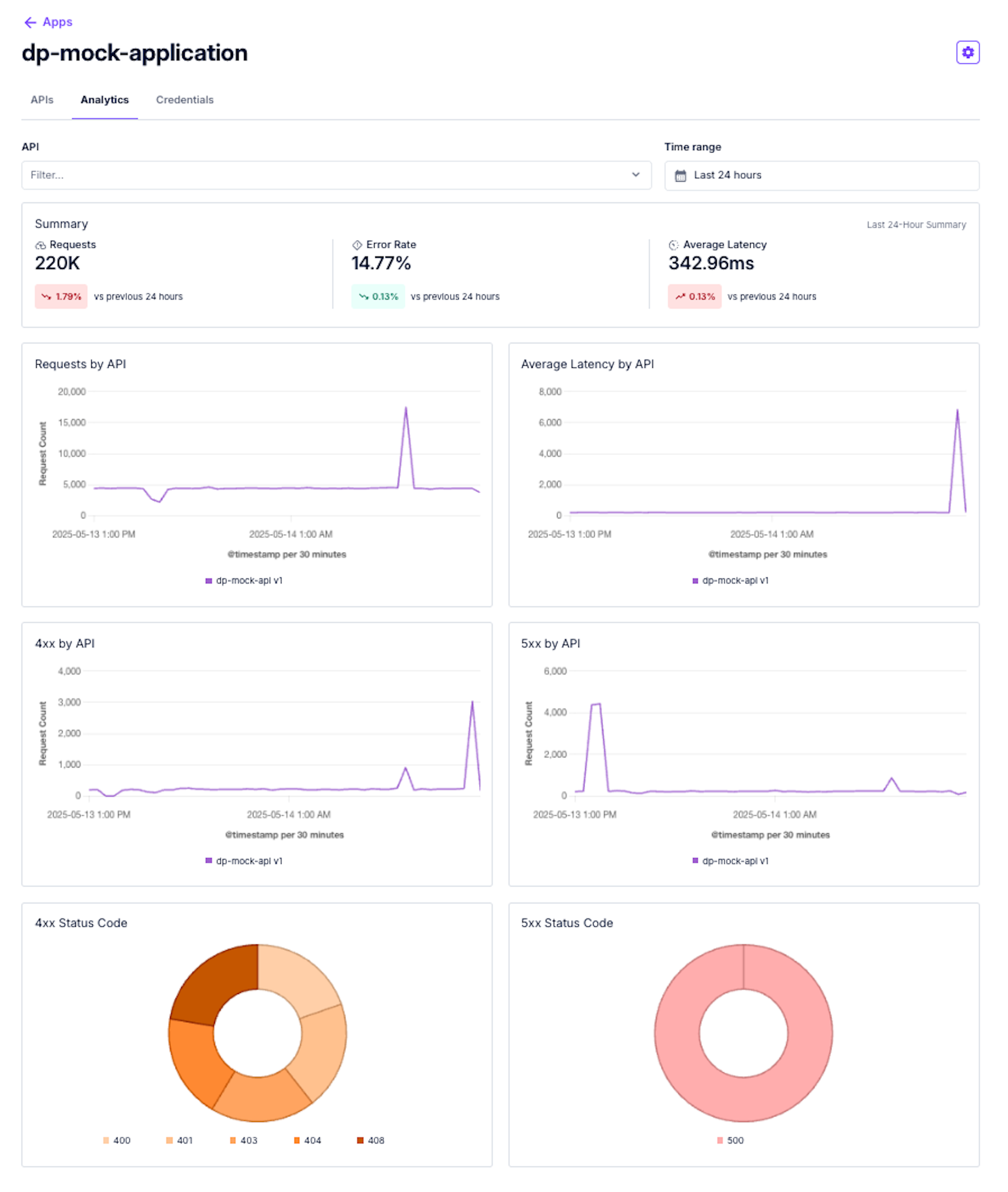
Task: Click the latency uptrend arrow badge 0.13%
Action: click(x=694, y=296)
